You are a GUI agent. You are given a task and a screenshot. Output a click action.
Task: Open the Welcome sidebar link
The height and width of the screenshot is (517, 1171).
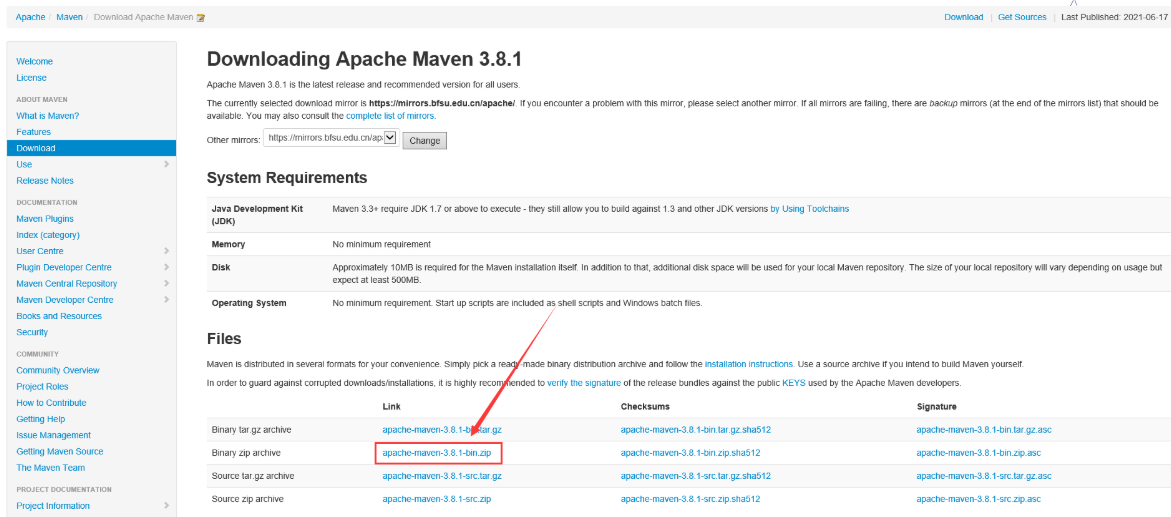pos(34,61)
